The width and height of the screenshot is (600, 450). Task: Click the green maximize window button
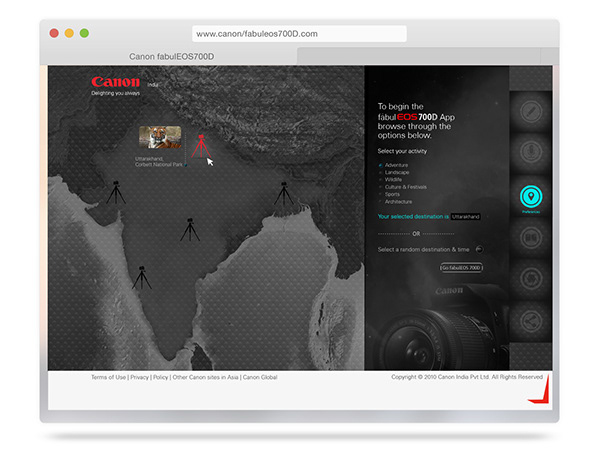click(84, 33)
